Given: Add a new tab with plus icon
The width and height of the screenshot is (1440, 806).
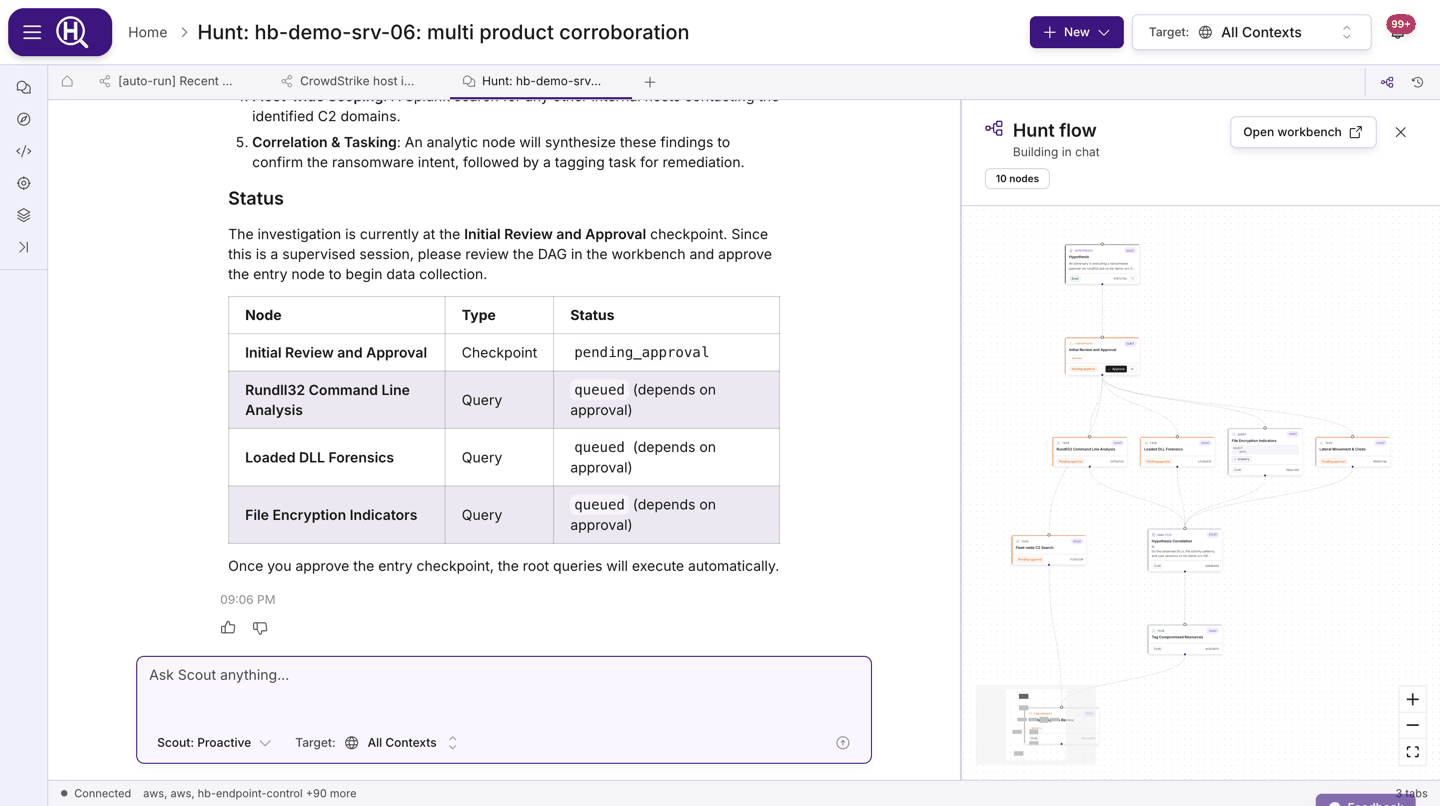Looking at the screenshot, I should click(x=650, y=82).
